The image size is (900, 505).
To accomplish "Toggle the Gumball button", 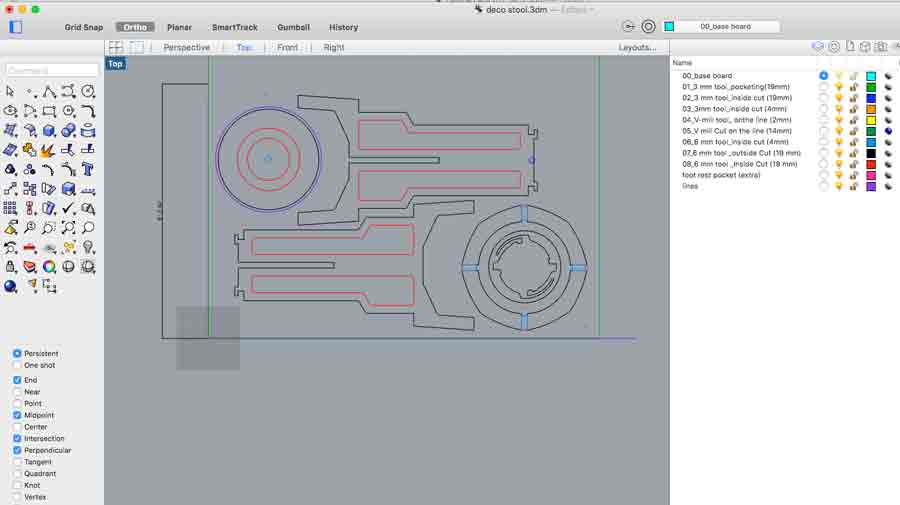I will (293, 27).
